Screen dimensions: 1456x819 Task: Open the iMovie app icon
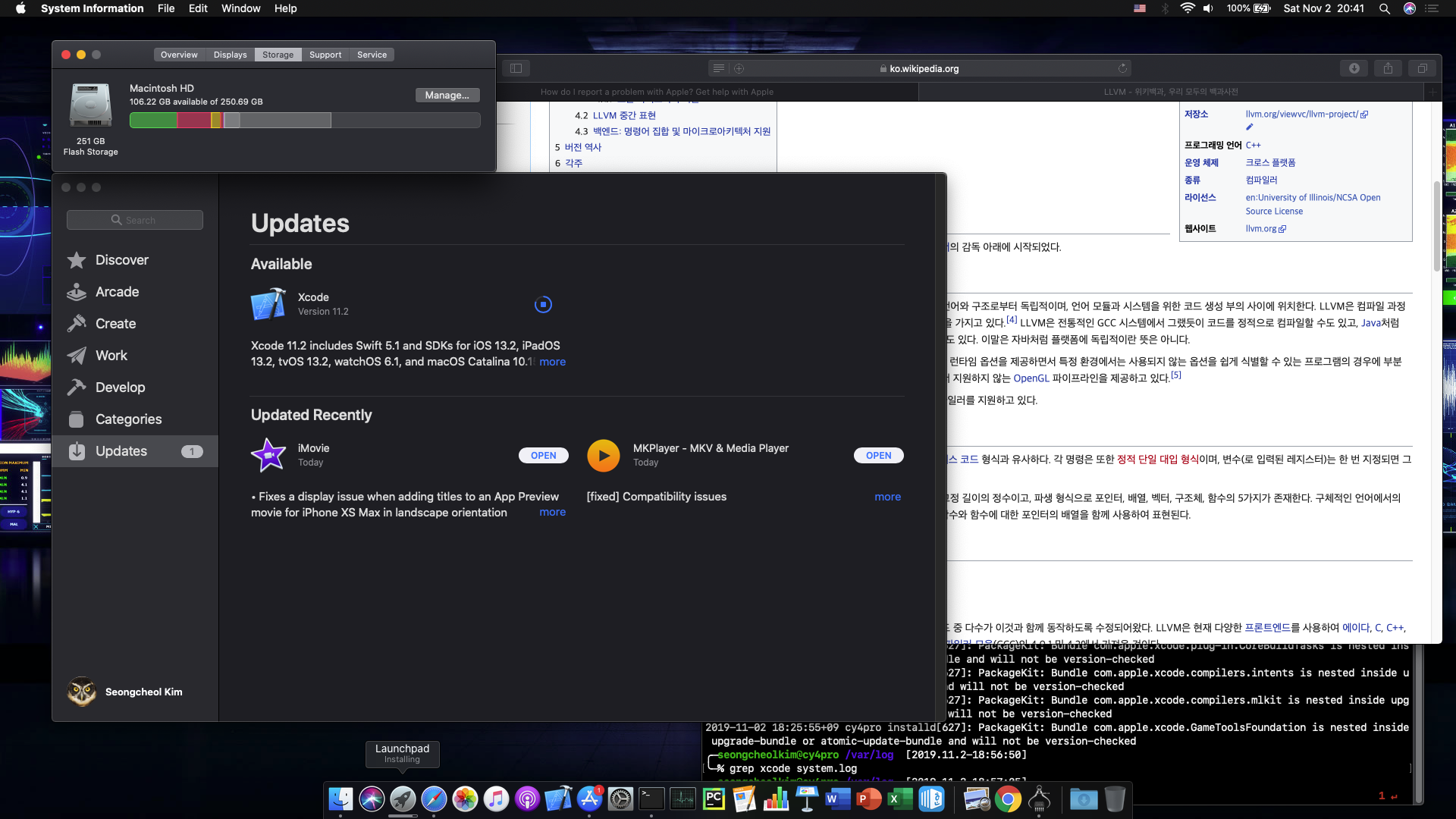(x=268, y=455)
